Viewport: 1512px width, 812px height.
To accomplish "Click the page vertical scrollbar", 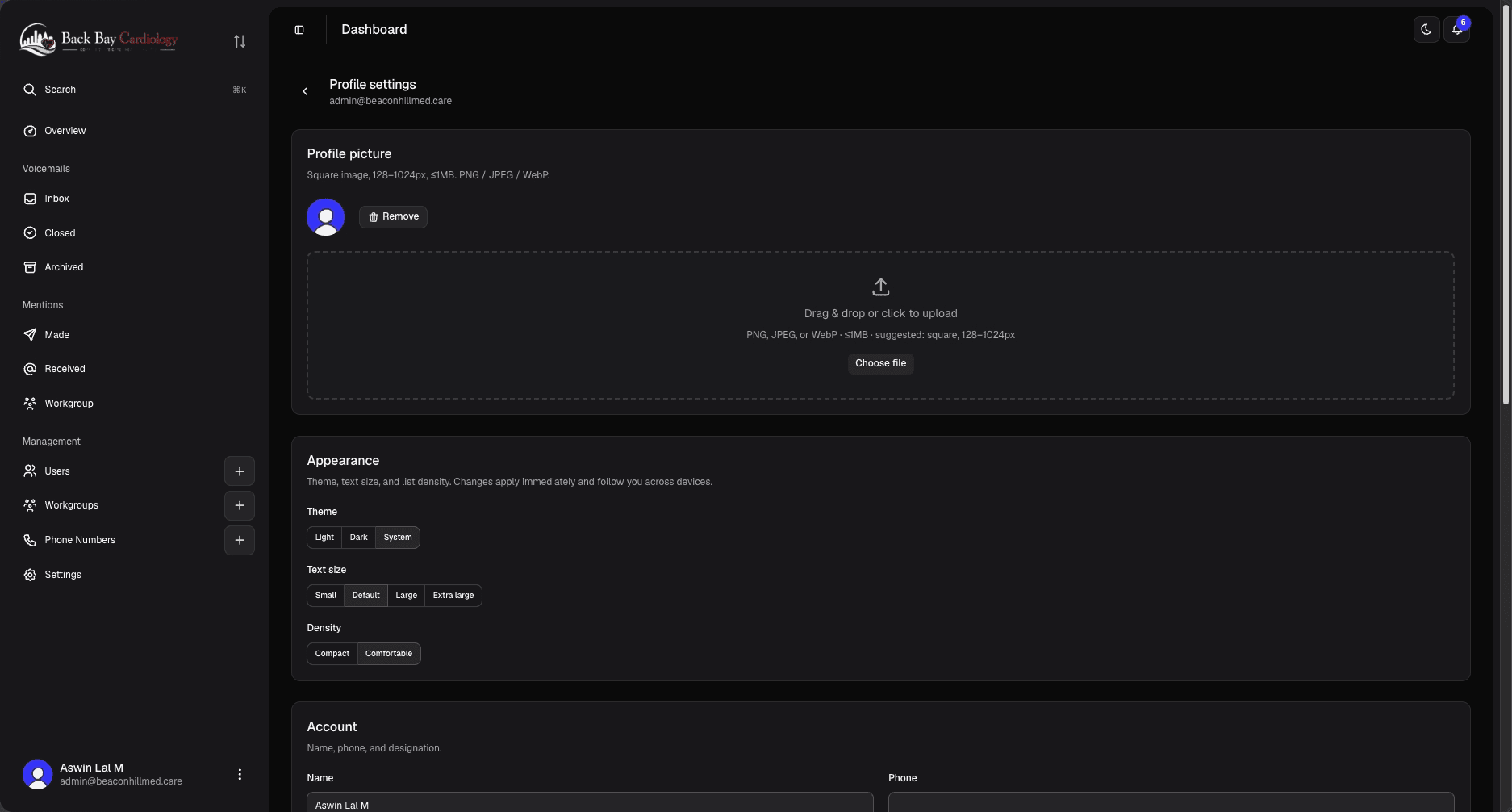I will click(1506, 206).
